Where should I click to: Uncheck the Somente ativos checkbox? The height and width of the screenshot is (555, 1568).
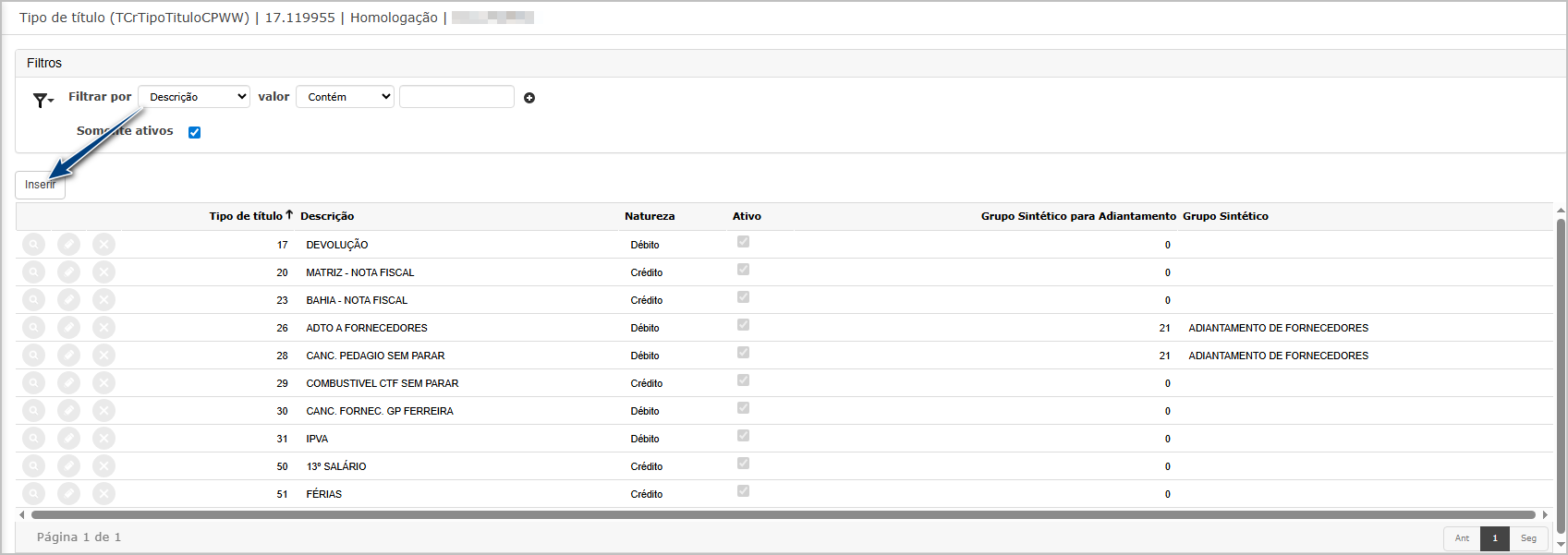click(x=194, y=132)
